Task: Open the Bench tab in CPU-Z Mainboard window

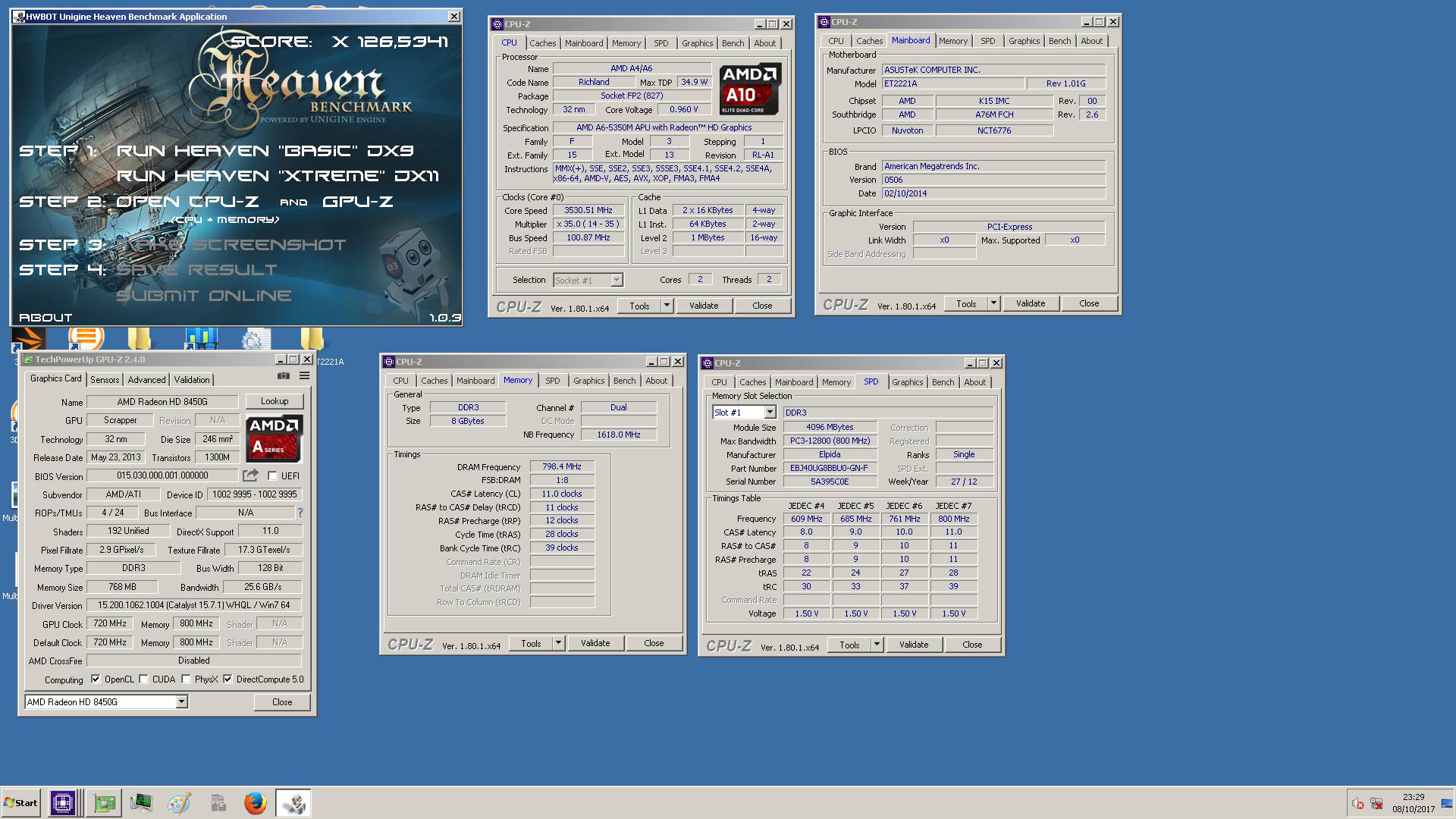Action: coord(1060,41)
